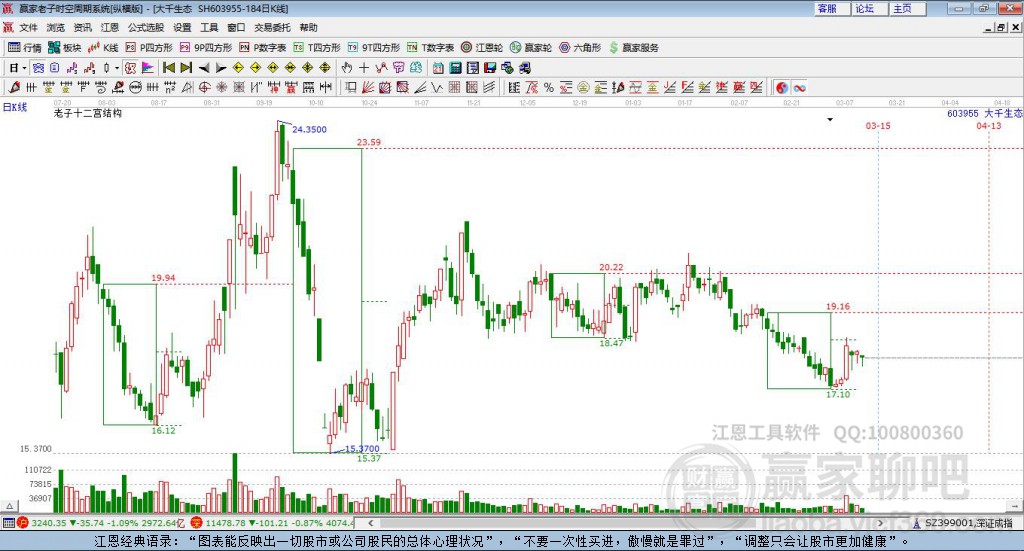The height and width of the screenshot is (551, 1024).
Task: Launch the 赢家轮 wheel tool
Action: pos(531,48)
